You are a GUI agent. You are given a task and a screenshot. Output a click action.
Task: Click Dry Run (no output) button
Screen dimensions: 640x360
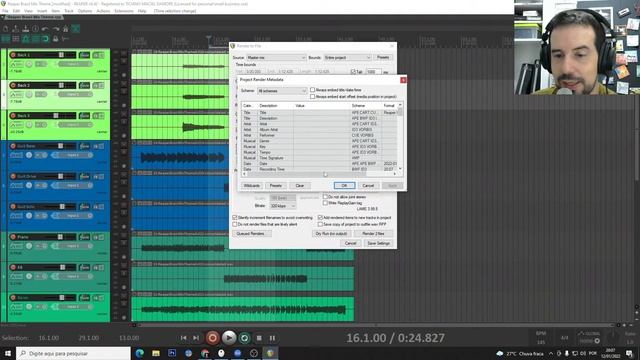pyautogui.click(x=331, y=233)
